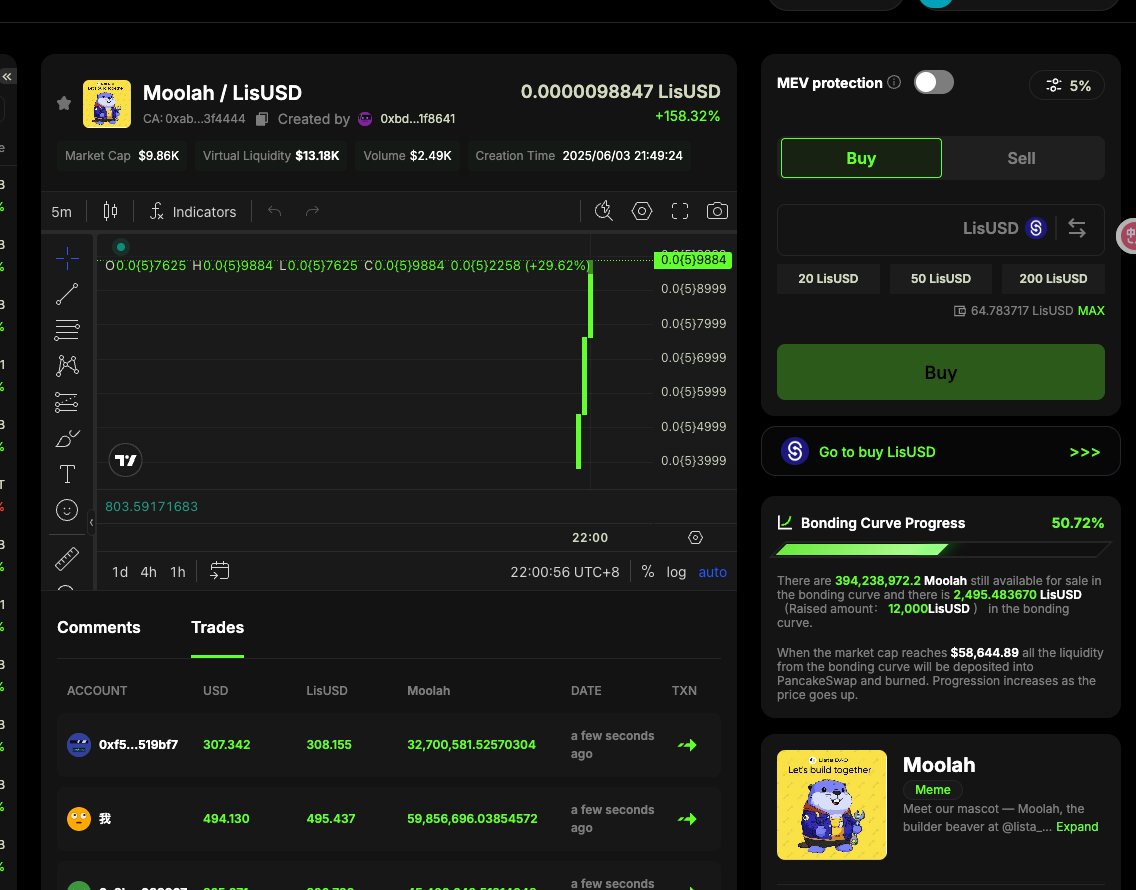The width and height of the screenshot is (1136, 890).
Task: Click the 0.0{5}9884 price label
Action: 693,260
